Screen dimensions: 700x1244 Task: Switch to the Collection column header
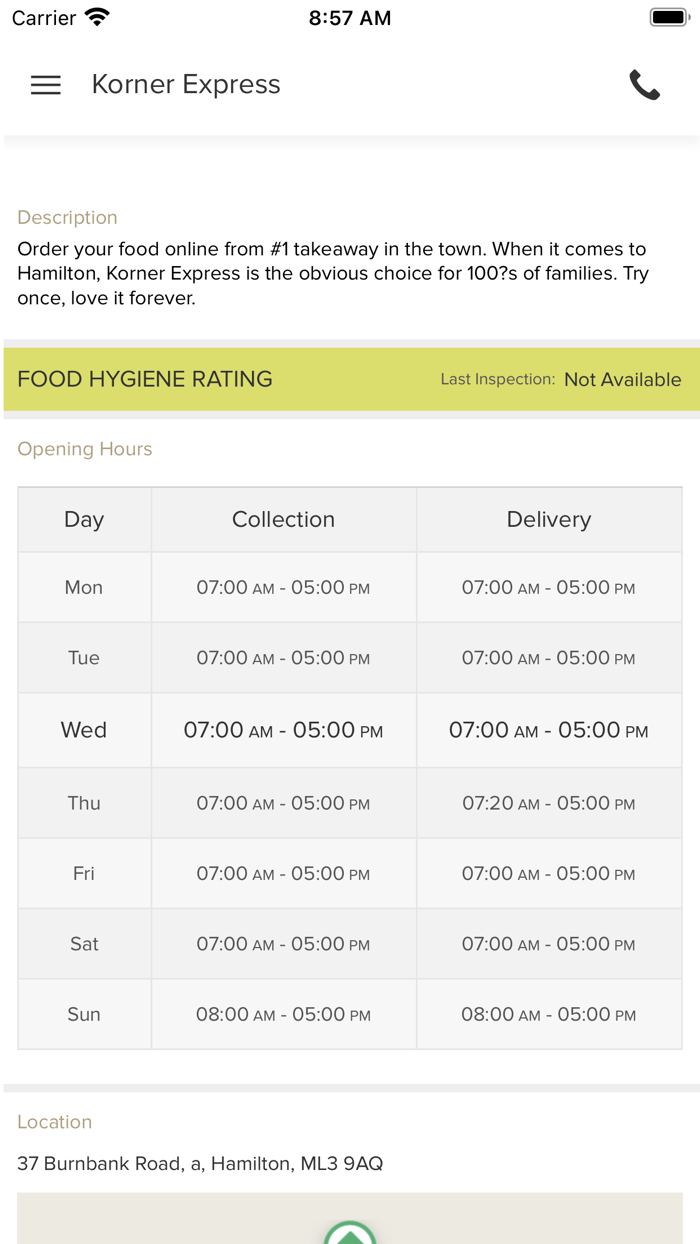pos(283,519)
